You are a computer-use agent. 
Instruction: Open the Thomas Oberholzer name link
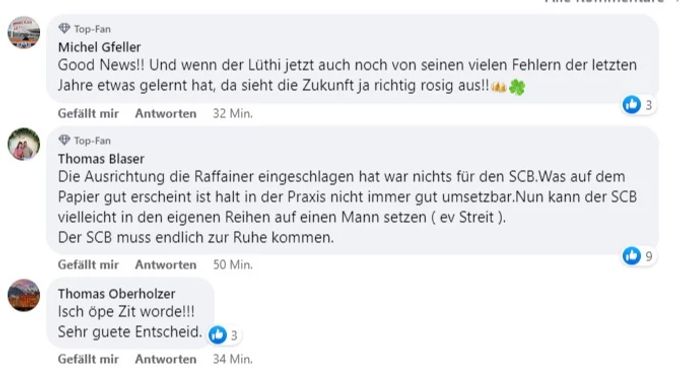[117, 293]
